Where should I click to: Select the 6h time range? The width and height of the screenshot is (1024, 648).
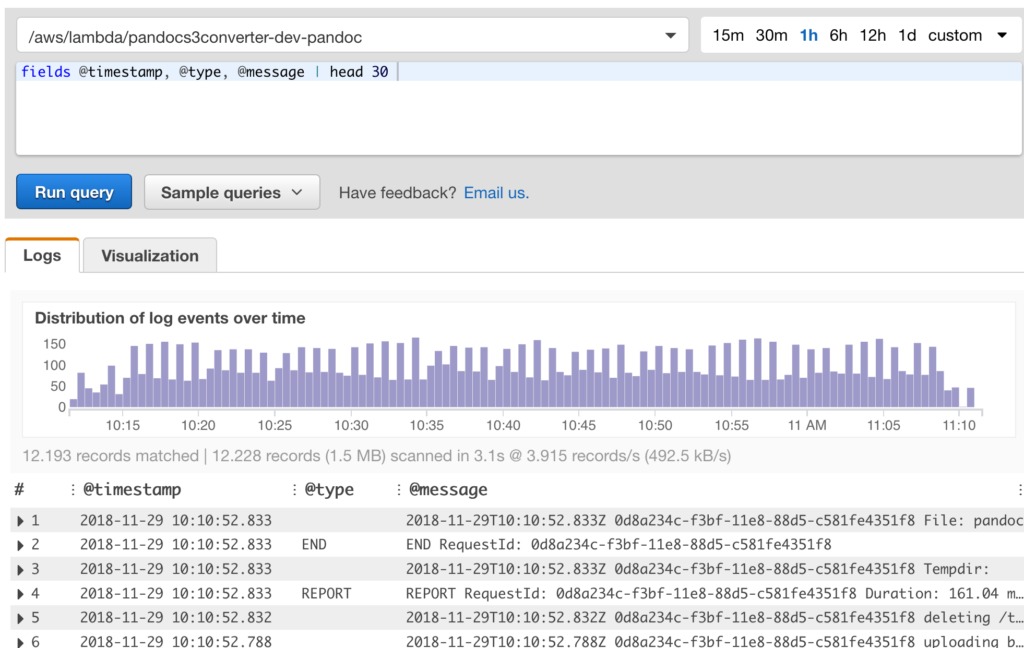839,35
